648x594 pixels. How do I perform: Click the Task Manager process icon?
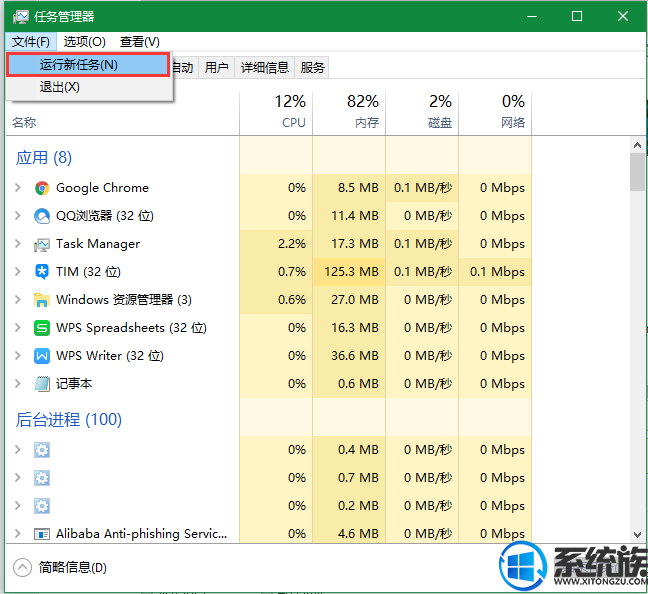(x=42, y=244)
